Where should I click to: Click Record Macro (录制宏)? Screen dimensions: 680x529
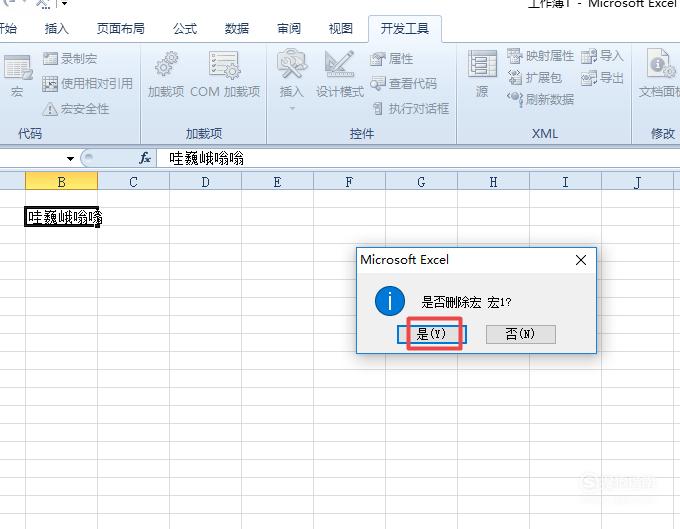[70, 59]
